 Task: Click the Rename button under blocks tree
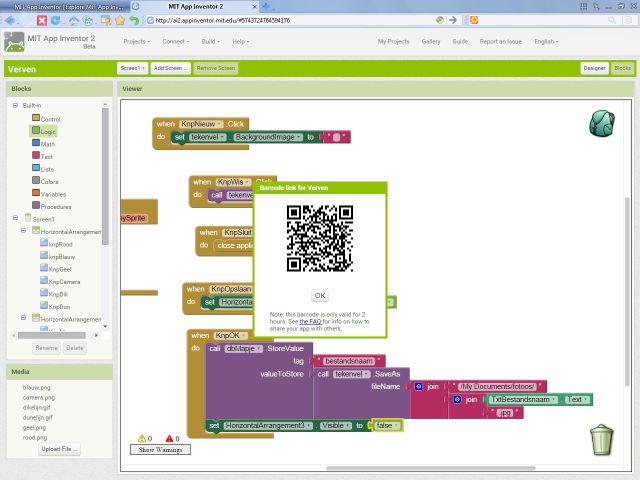(x=46, y=348)
